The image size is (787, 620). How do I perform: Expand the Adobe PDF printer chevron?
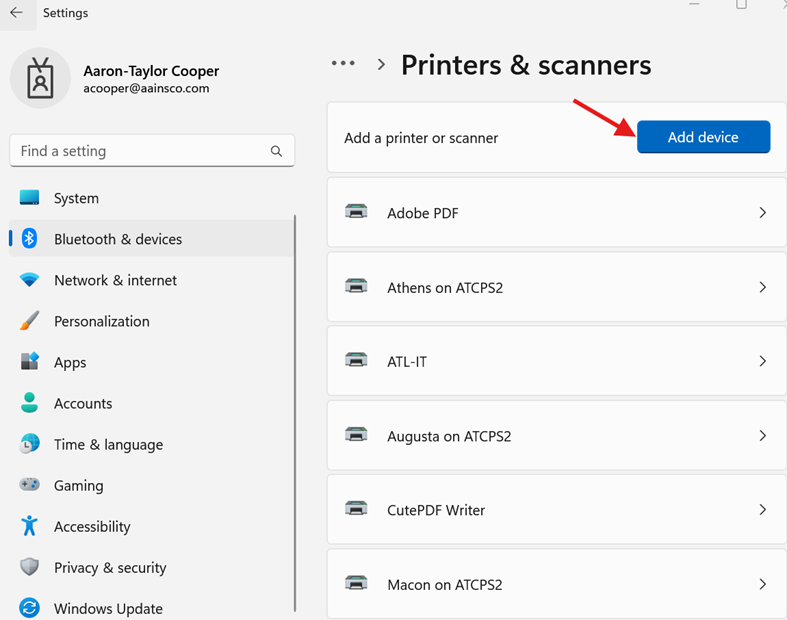pos(762,213)
